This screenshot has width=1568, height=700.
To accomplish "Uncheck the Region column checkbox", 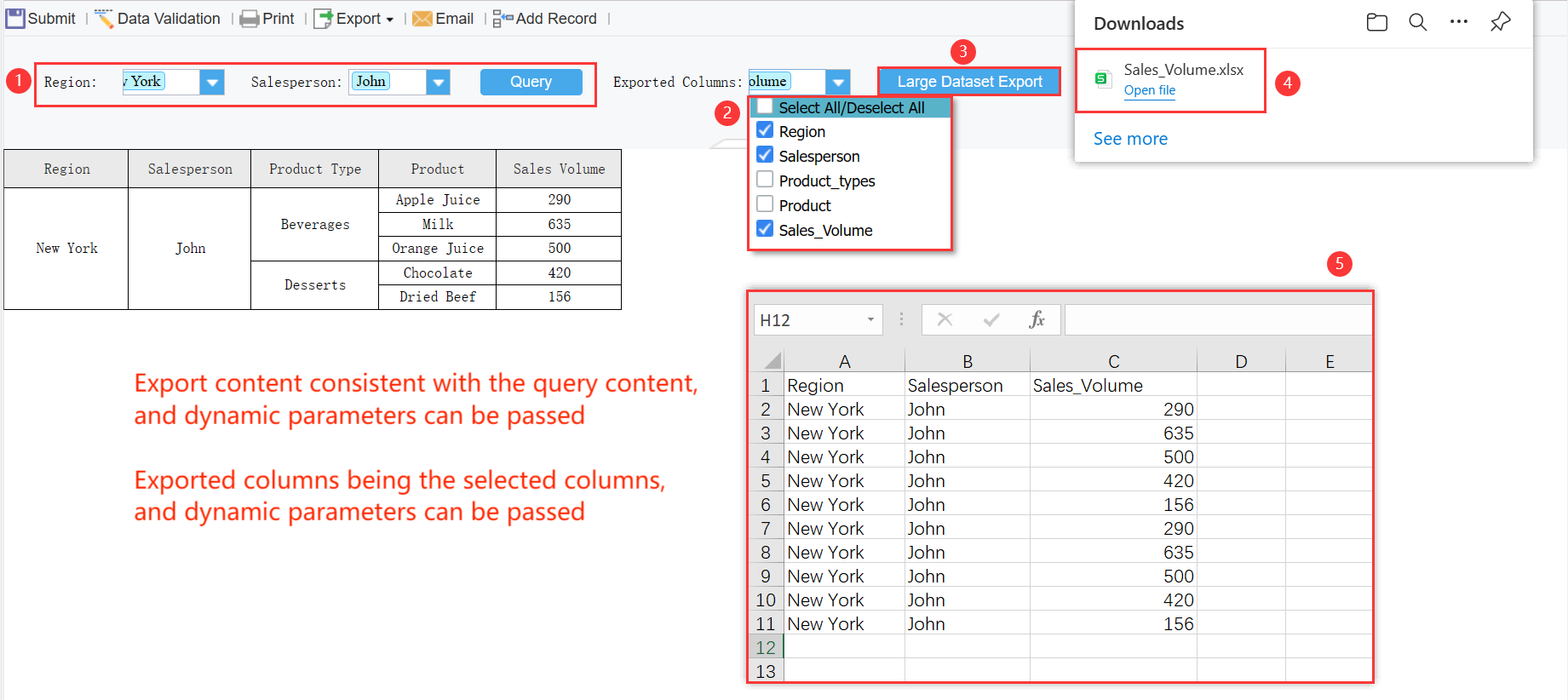I will pos(765,130).
